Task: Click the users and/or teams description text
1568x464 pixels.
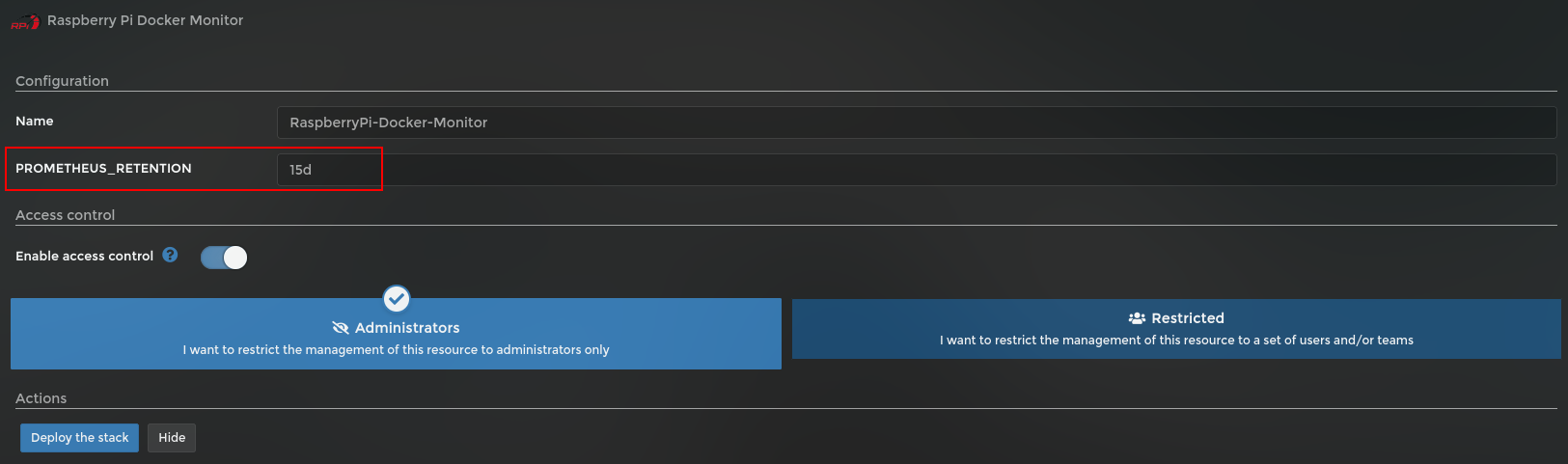Action: (x=1176, y=341)
